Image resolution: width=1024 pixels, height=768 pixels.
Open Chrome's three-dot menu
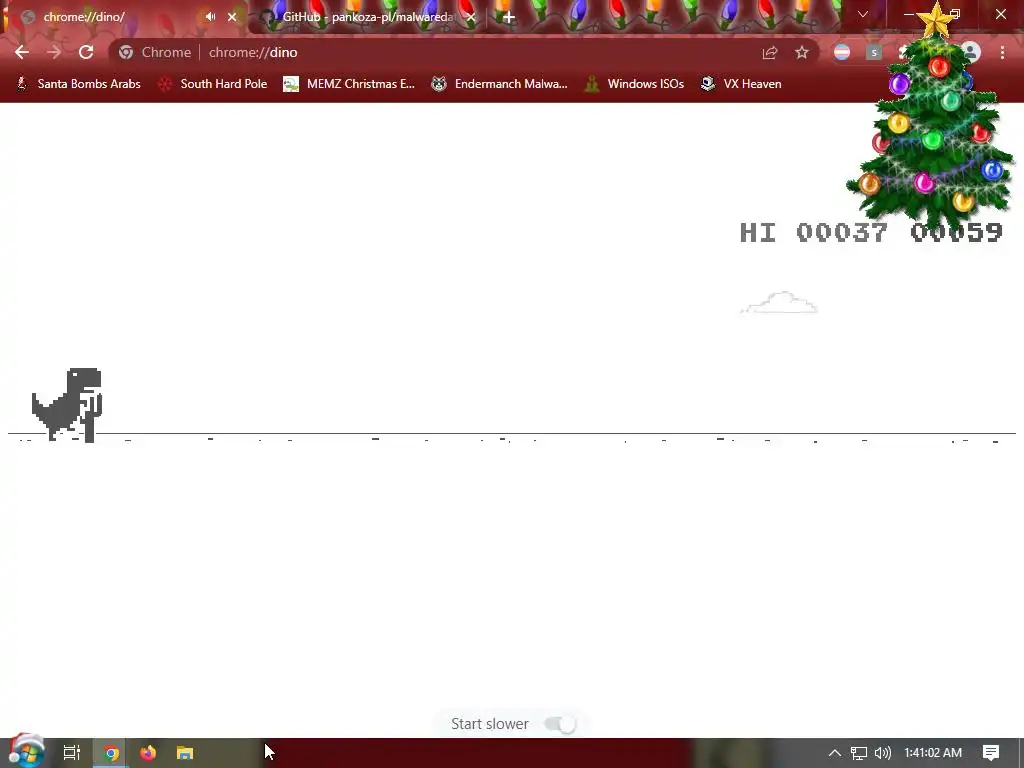1002,52
